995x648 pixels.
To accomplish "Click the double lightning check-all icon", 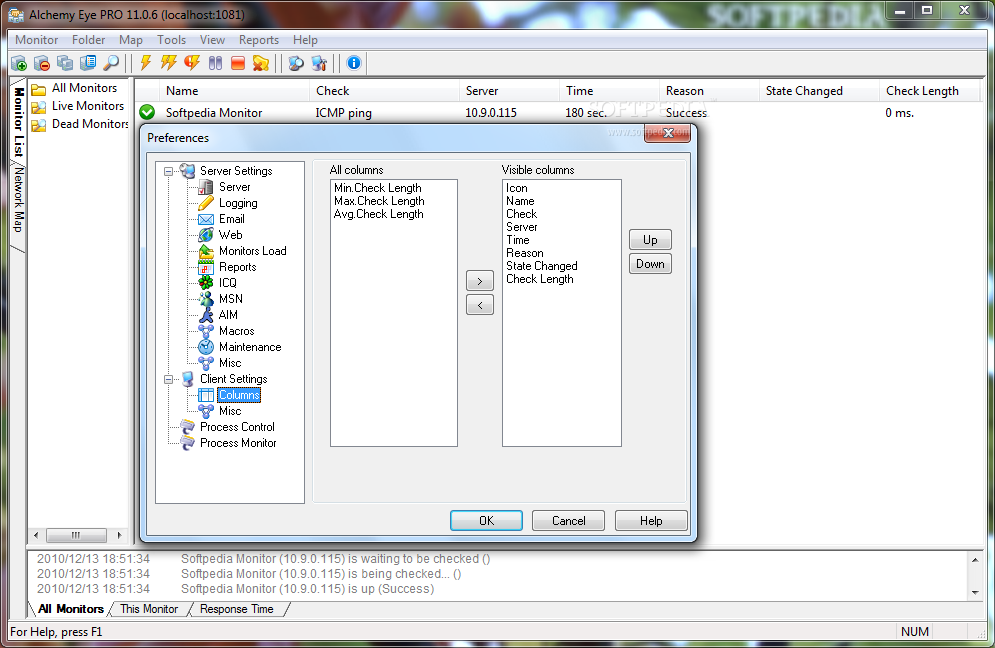I will (x=169, y=63).
